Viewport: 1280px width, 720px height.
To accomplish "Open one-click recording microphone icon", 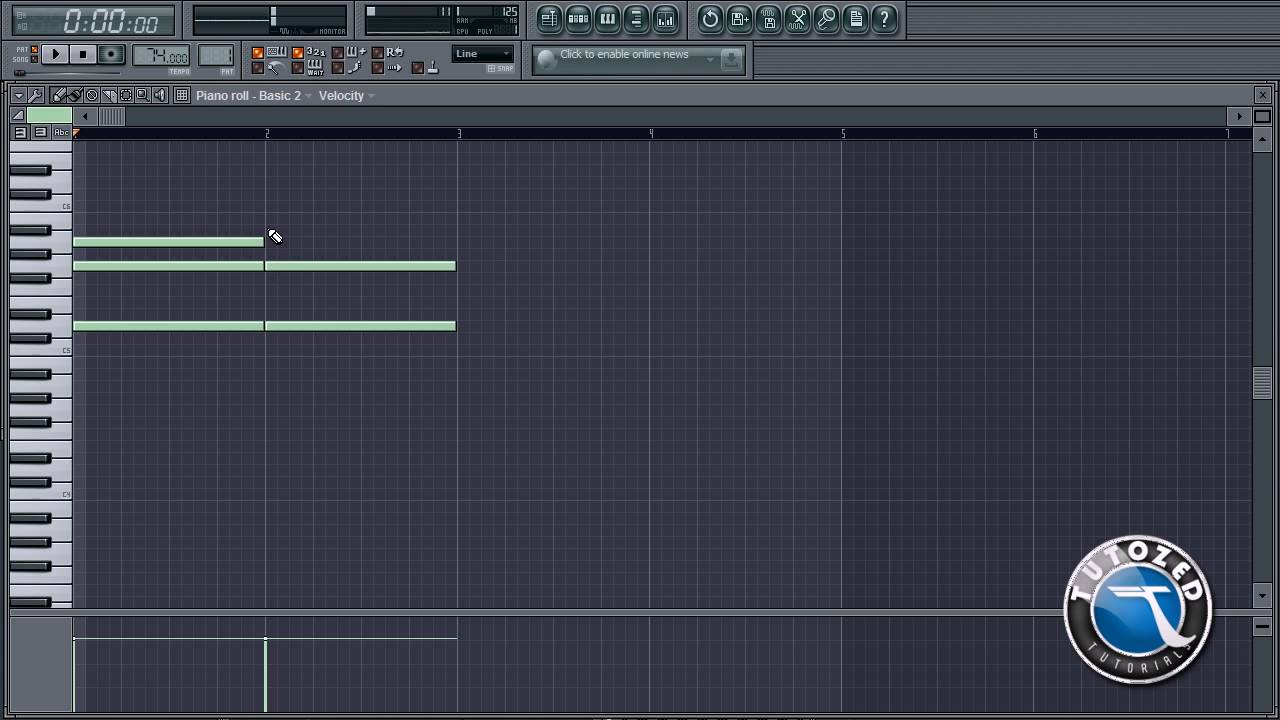I will click(826, 18).
